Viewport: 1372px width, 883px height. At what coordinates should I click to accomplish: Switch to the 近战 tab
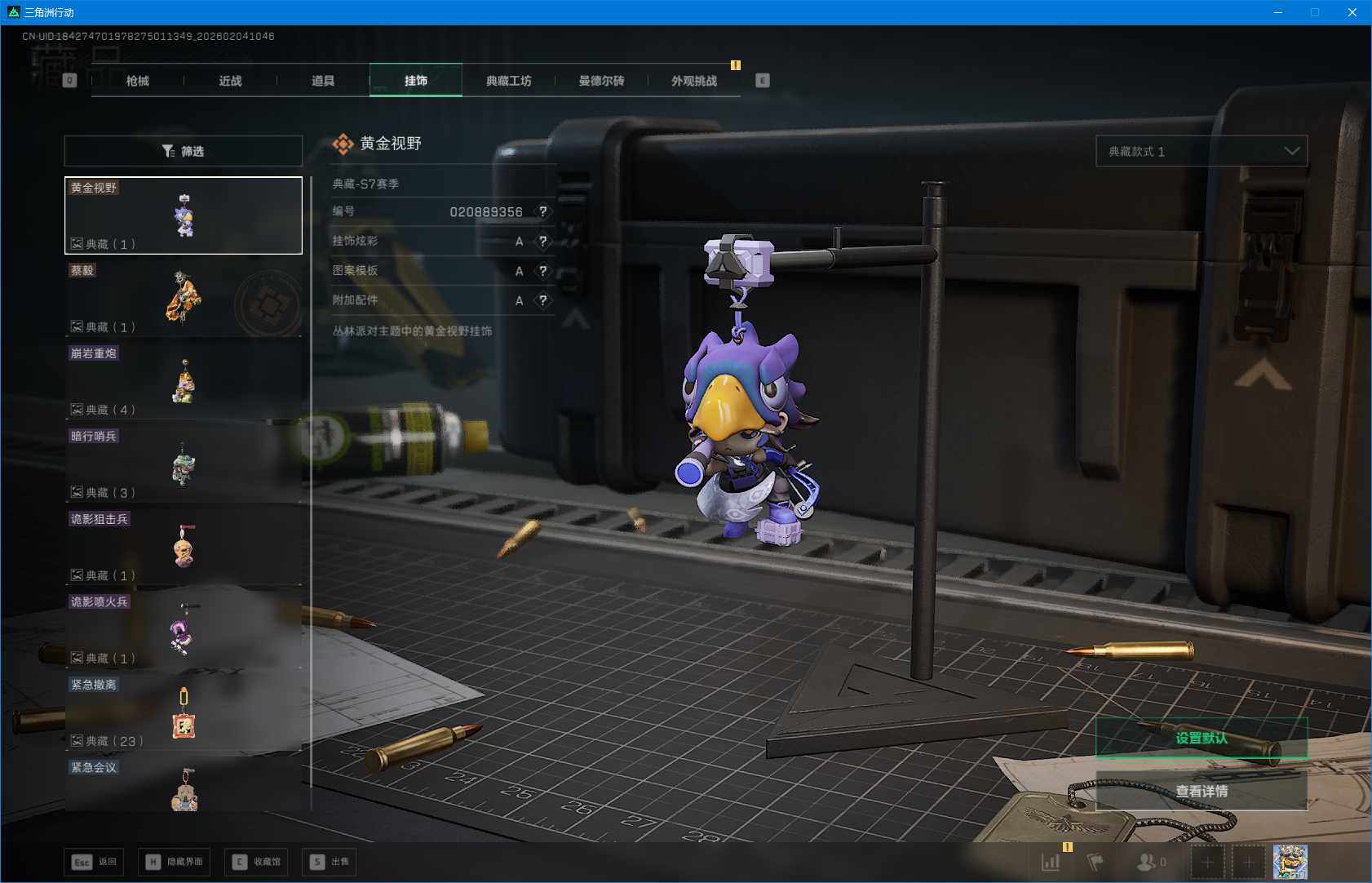[231, 81]
